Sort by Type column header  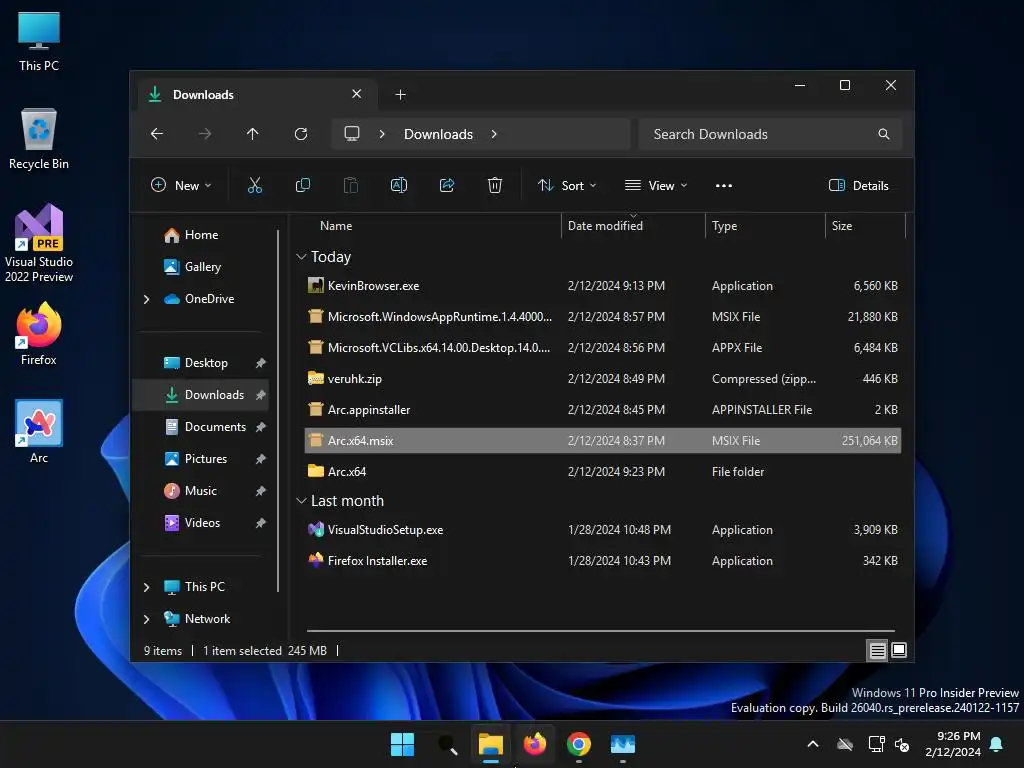click(765, 226)
